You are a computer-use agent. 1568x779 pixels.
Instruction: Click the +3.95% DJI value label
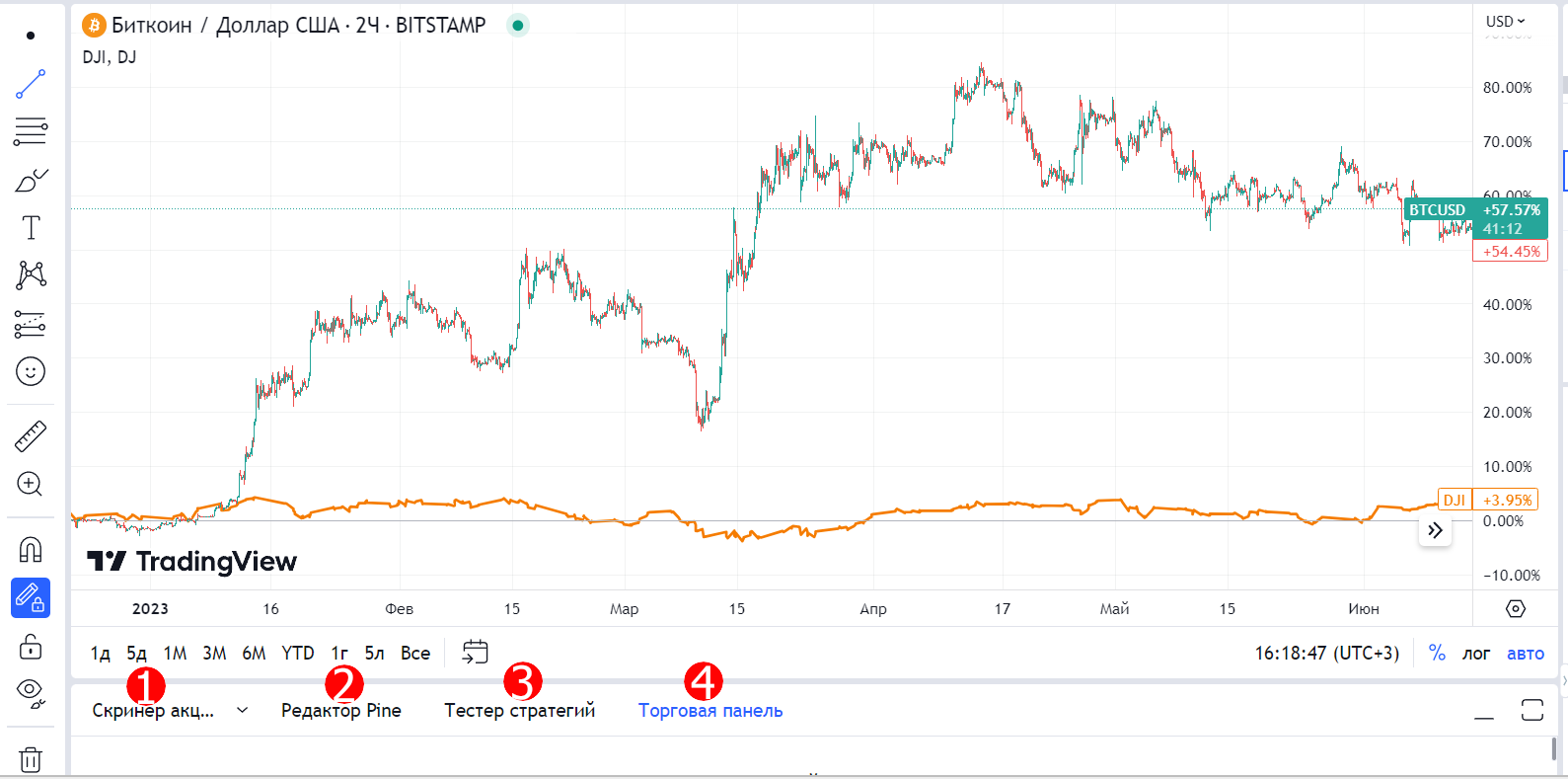1507,500
